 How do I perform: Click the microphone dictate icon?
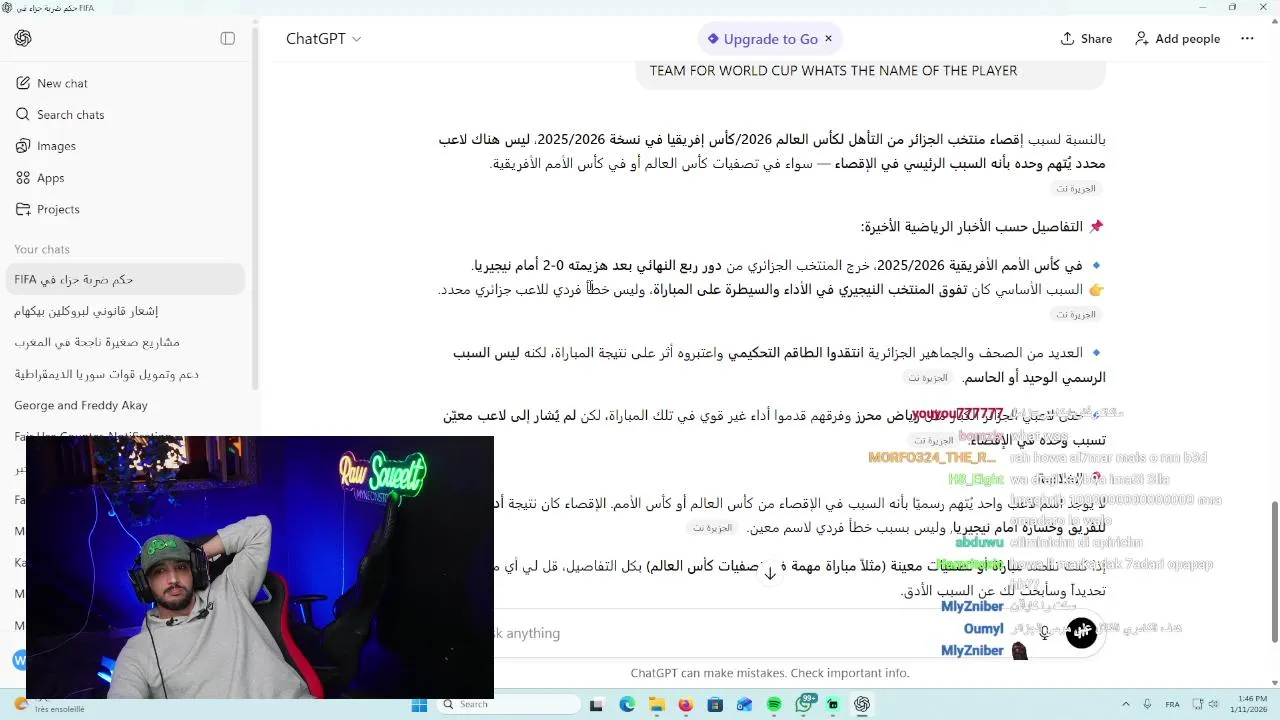pos(1045,633)
